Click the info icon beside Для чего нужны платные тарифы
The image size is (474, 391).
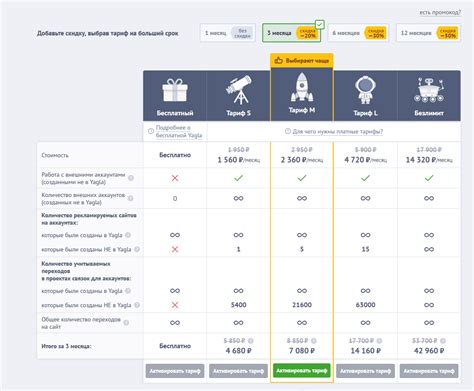[x=288, y=131]
